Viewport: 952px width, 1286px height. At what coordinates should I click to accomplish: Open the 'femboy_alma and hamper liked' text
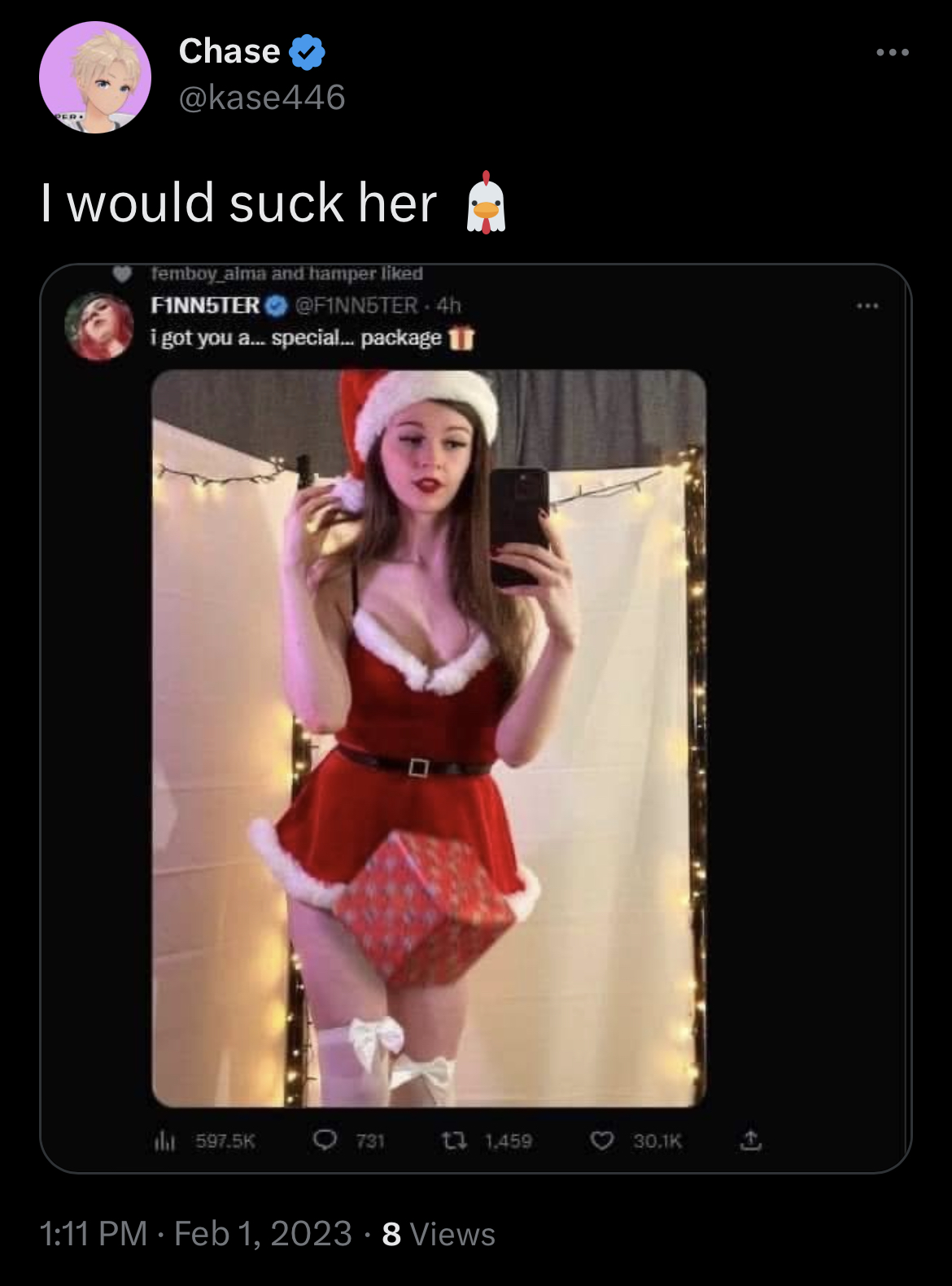click(286, 273)
